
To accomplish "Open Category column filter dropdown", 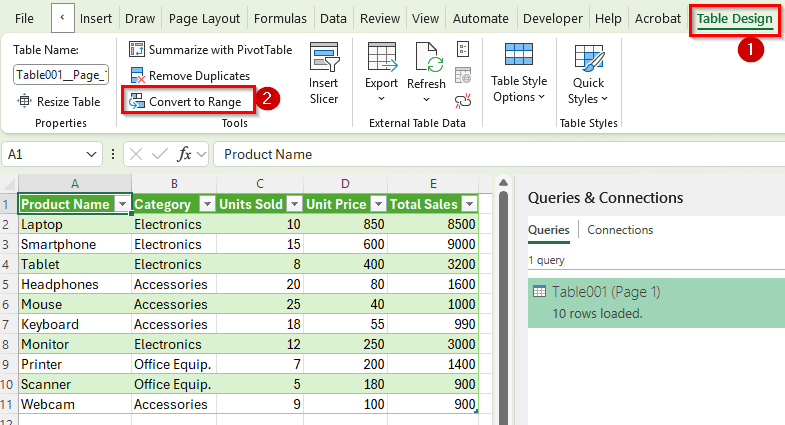I will tap(207, 204).
